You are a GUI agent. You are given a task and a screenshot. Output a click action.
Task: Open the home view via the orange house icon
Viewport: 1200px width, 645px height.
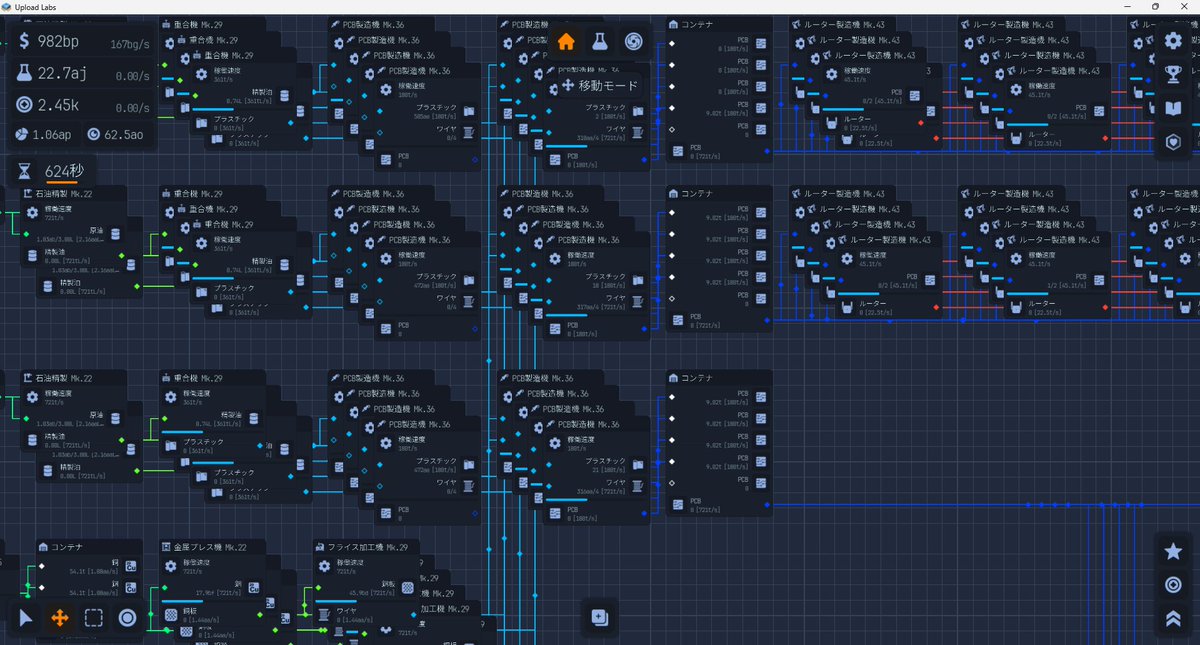tap(566, 42)
